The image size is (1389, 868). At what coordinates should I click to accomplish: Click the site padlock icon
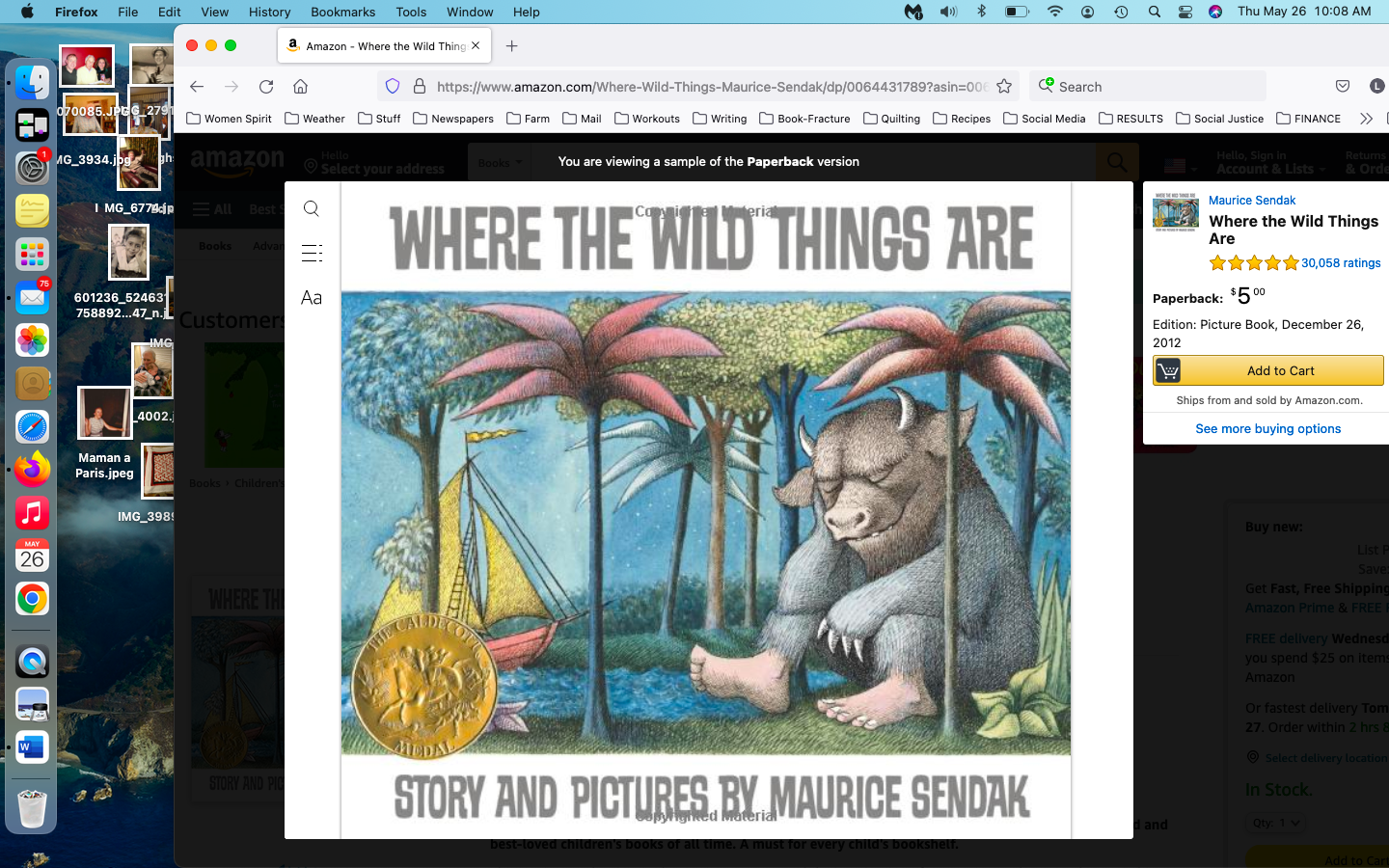[420, 86]
